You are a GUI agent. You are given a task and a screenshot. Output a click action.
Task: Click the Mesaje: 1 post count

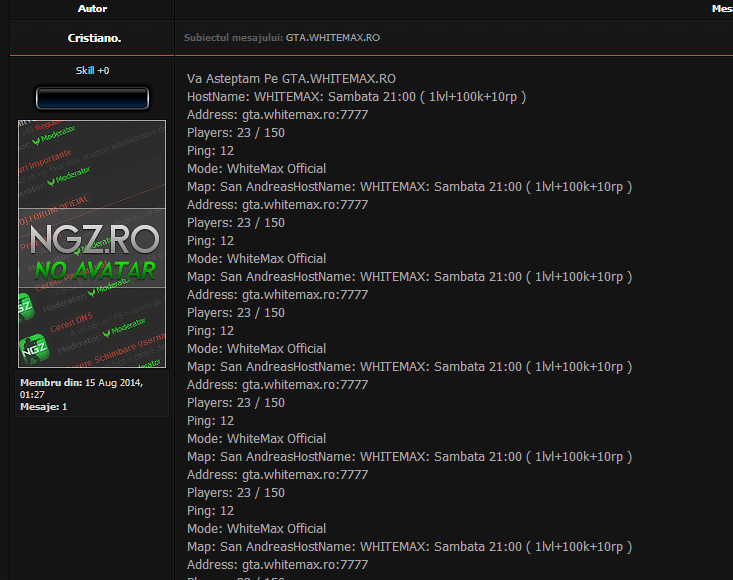click(44, 407)
